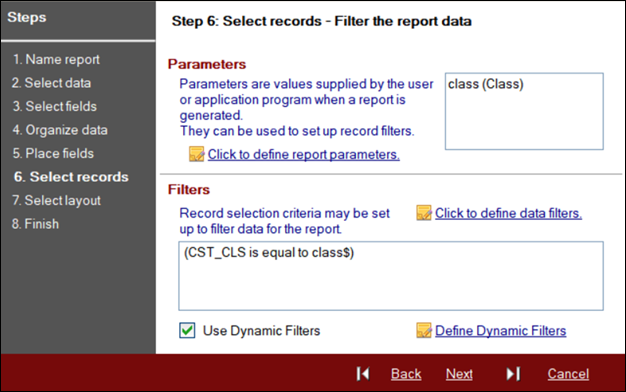Go to step 4 Organize data
This screenshot has height=392, width=626.
[60, 130]
